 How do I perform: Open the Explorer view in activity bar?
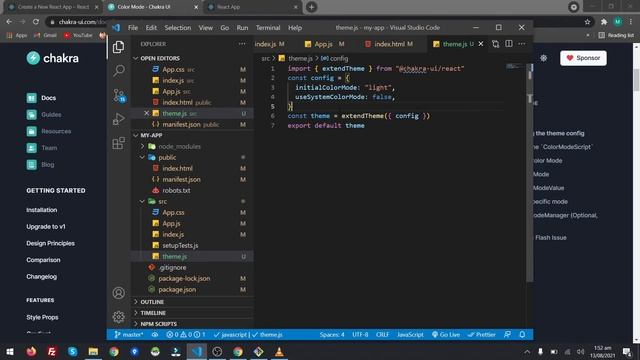click(x=118, y=47)
